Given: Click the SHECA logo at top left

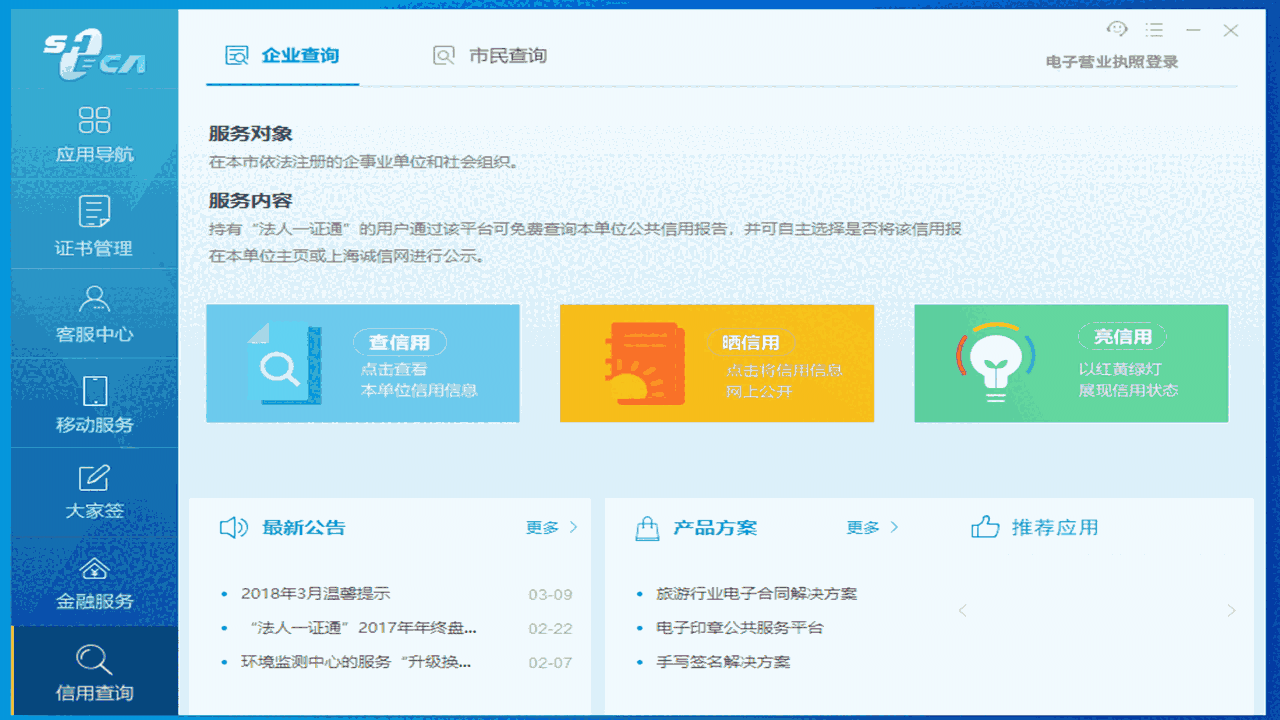Looking at the screenshot, I should tap(94, 50).
